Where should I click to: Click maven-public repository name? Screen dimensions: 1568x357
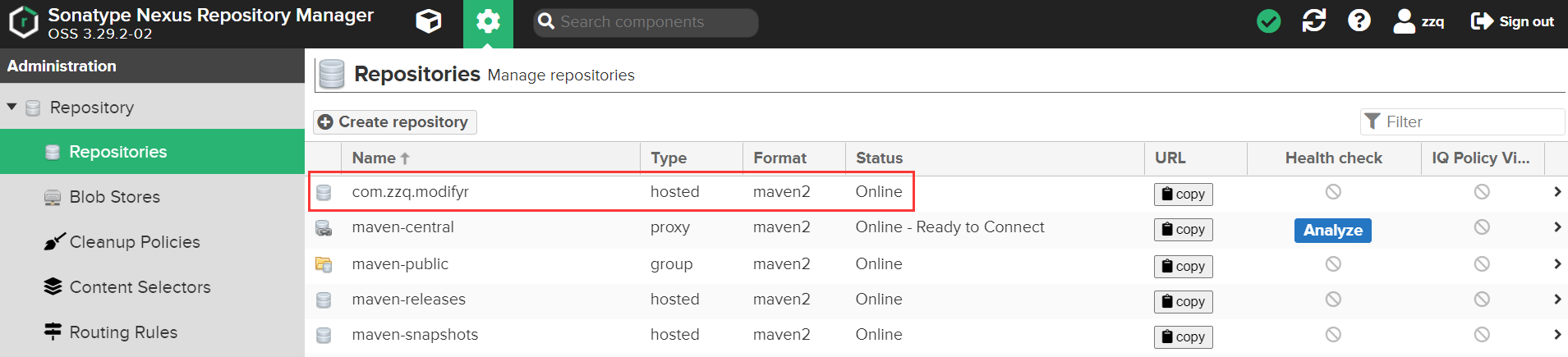click(x=401, y=264)
